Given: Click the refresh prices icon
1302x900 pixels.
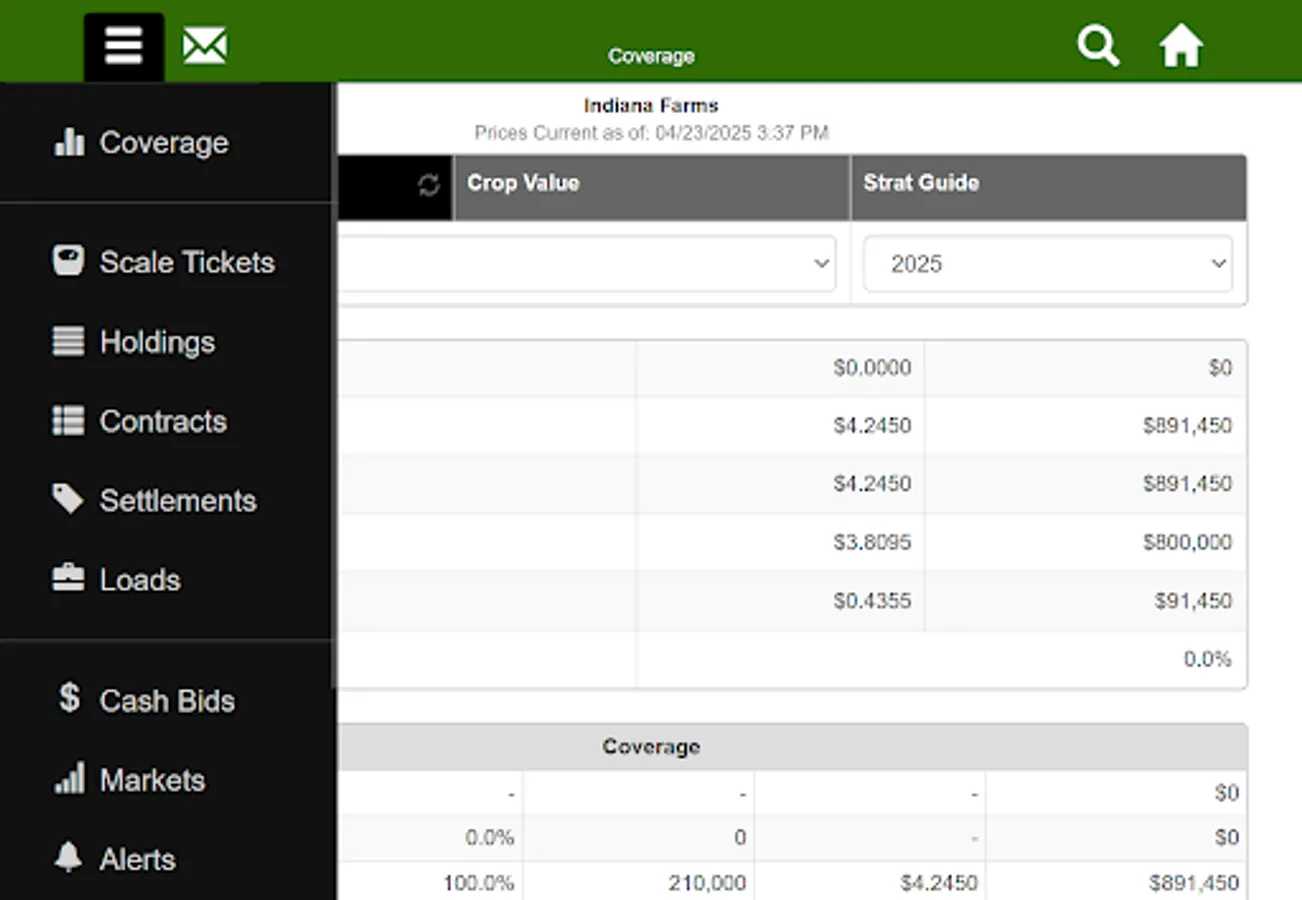Looking at the screenshot, I should point(429,185).
